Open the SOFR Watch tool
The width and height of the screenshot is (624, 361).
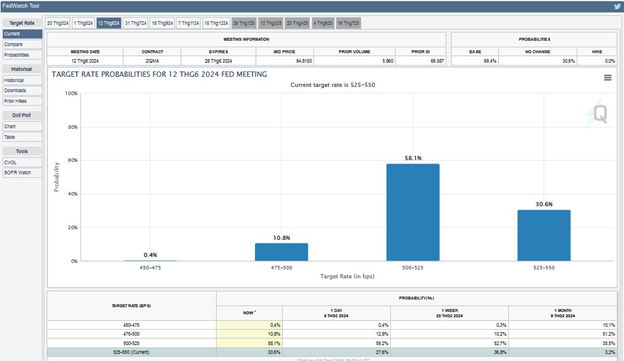(x=22, y=173)
